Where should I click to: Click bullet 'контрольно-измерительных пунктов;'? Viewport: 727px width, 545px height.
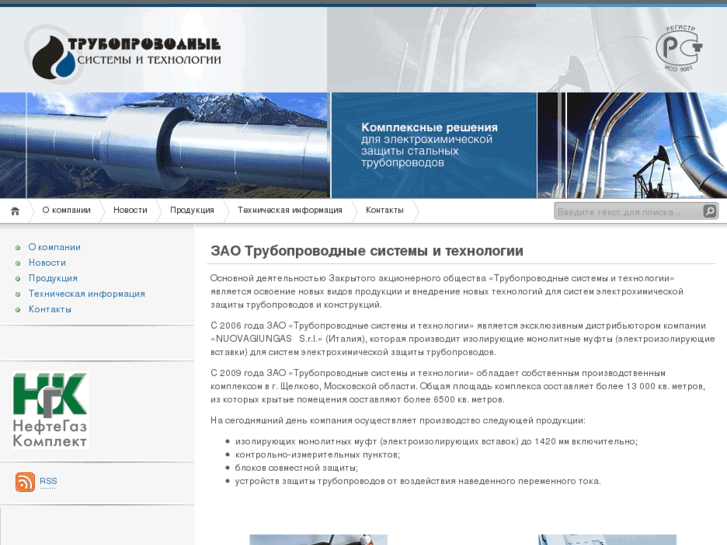pyautogui.click(x=317, y=455)
